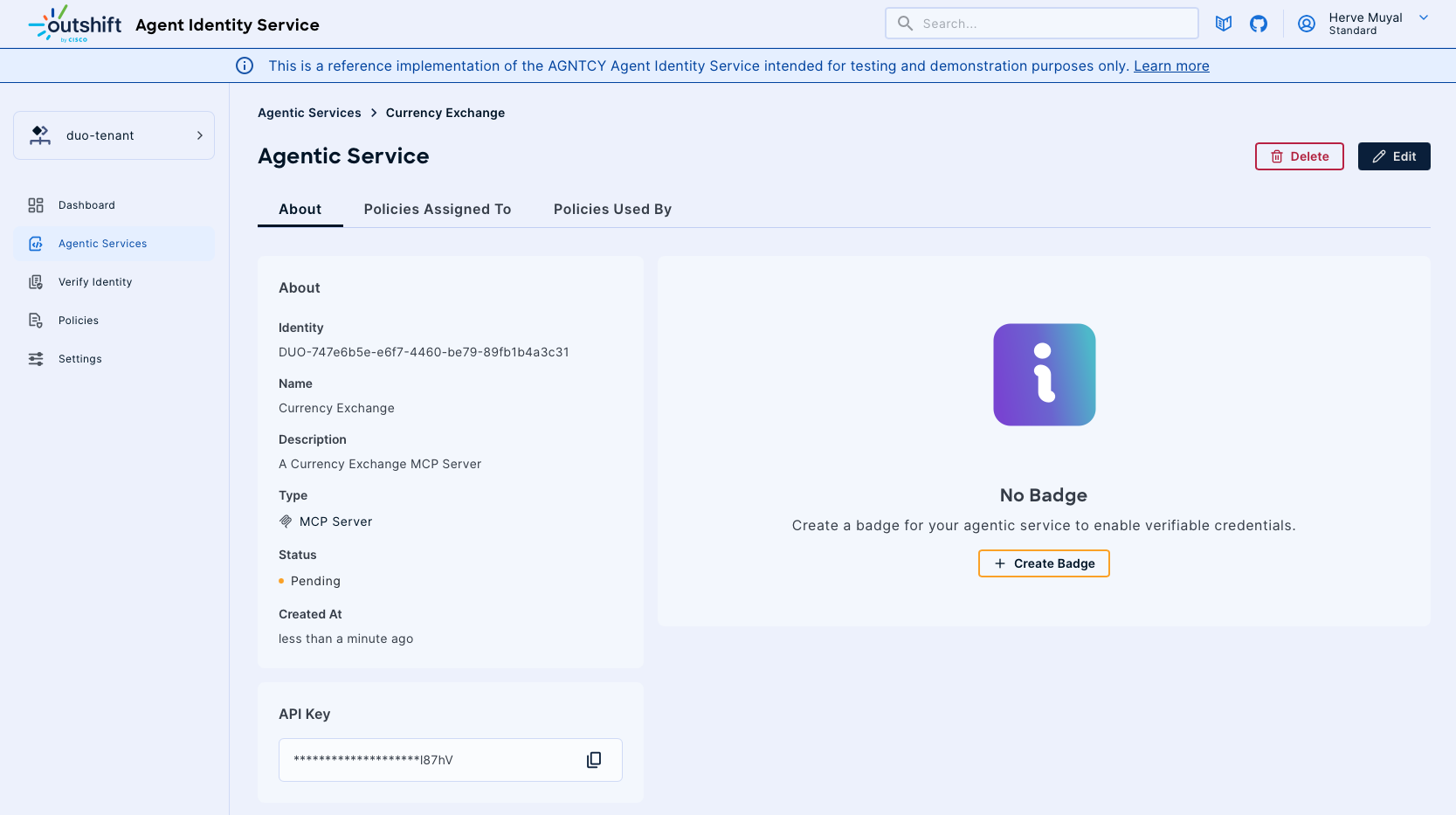Click the Outshift by Cisco logo
Screen dimensions: 1456x815
coord(74,24)
